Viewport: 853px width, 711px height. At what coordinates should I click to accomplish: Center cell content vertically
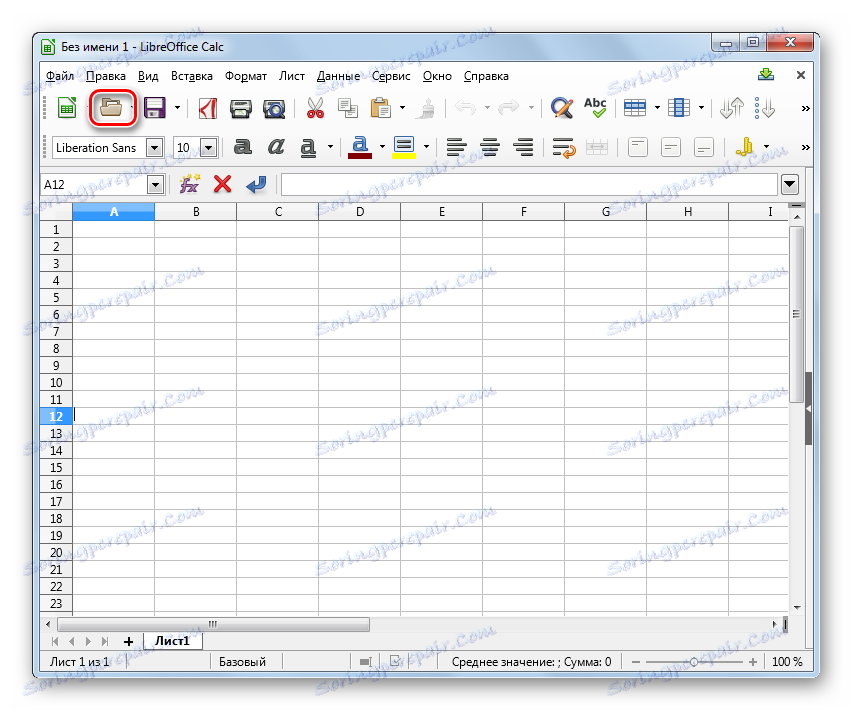(671, 147)
